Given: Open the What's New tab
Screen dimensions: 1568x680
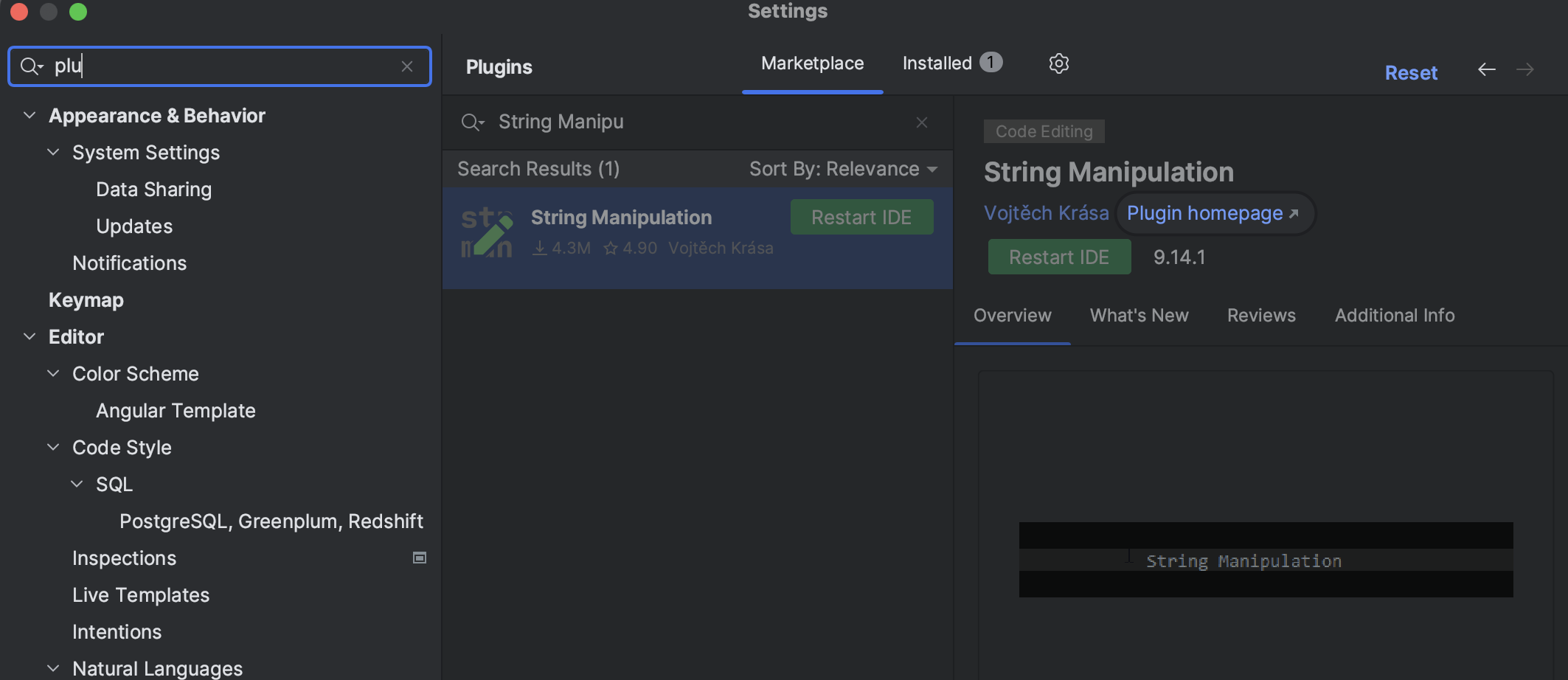Looking at the screenshot, I should [1139, 316].
